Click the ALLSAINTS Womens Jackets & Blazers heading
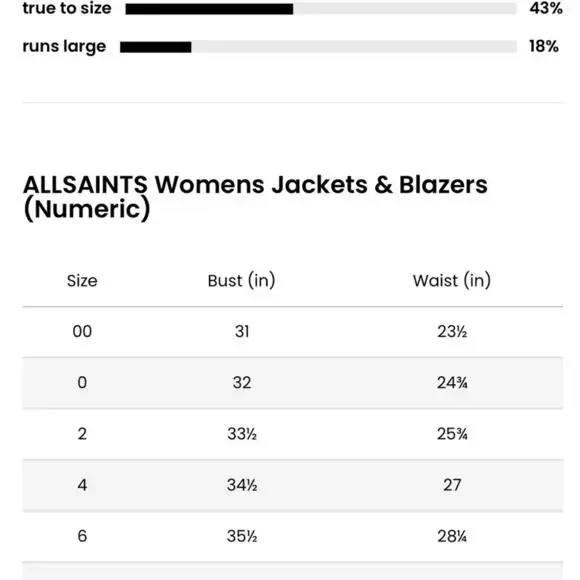Screen dimensions: 580x580 coord(255,196)
